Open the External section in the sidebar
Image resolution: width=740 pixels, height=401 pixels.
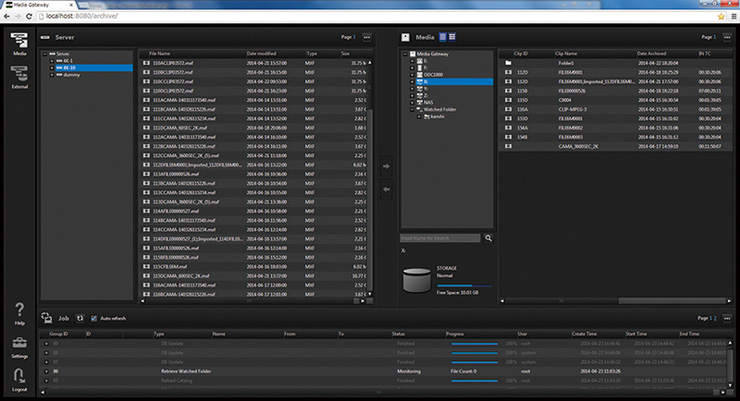pyautogui.click(x=19, y=73)
